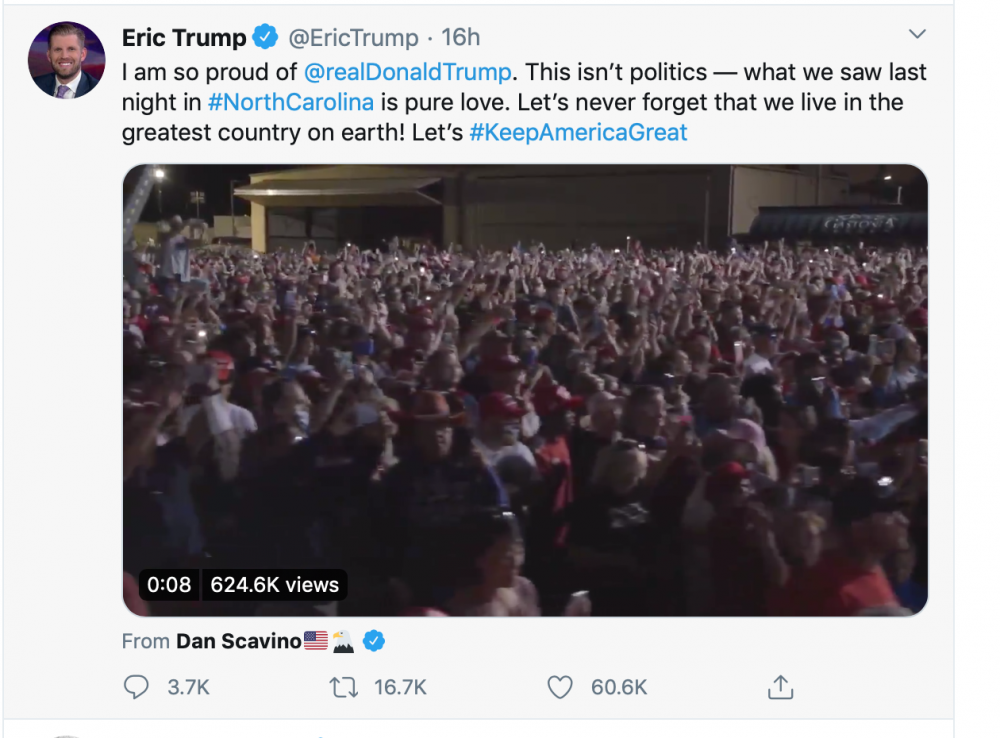This screenshot has height=738, width=1000.
Task: Click Dan Scavino's blue verified badge
Action: 374,641
